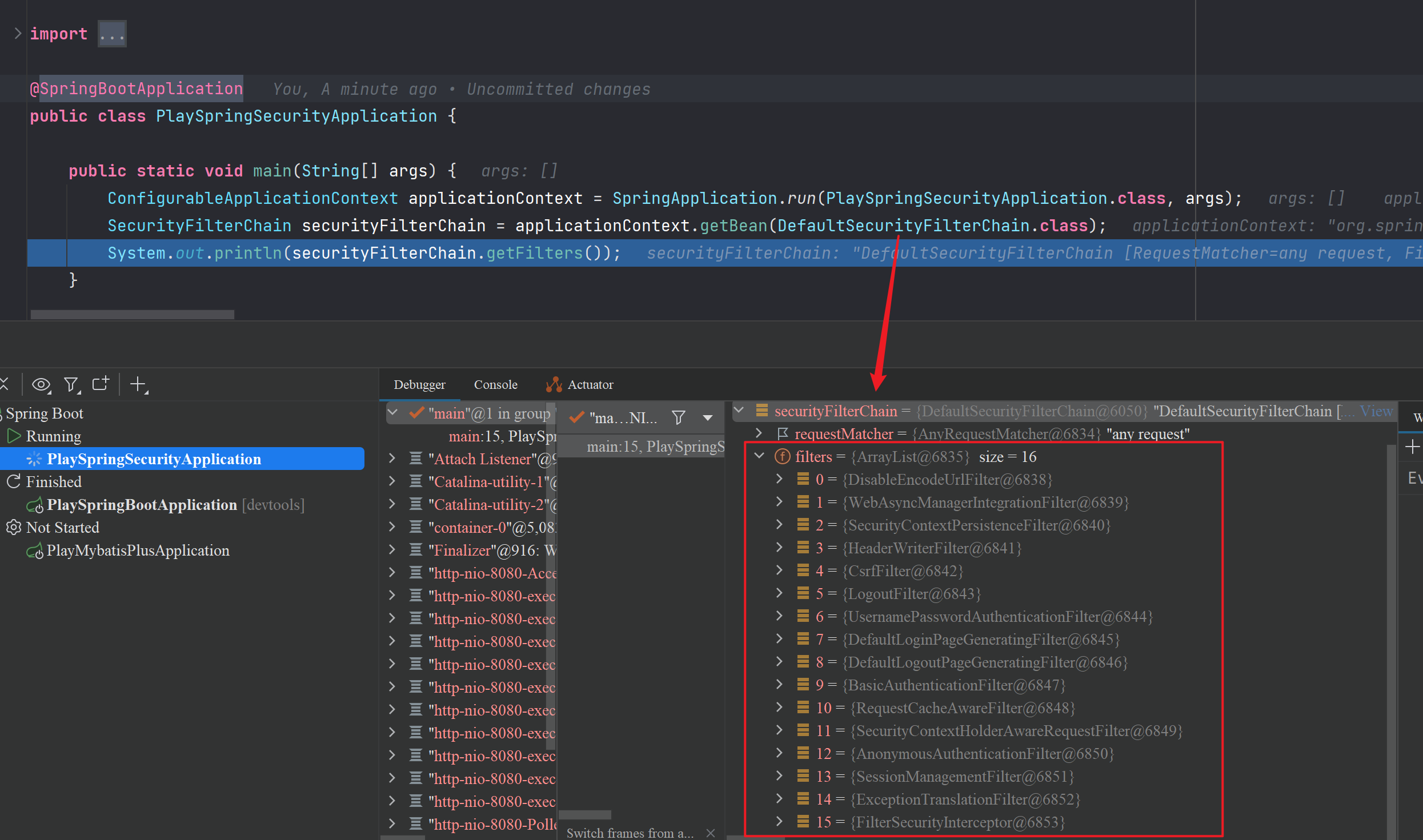Expand filter 4 CsrfFilter
The height and width of the screenshot is (840, 1423).
tap(779, 570)
